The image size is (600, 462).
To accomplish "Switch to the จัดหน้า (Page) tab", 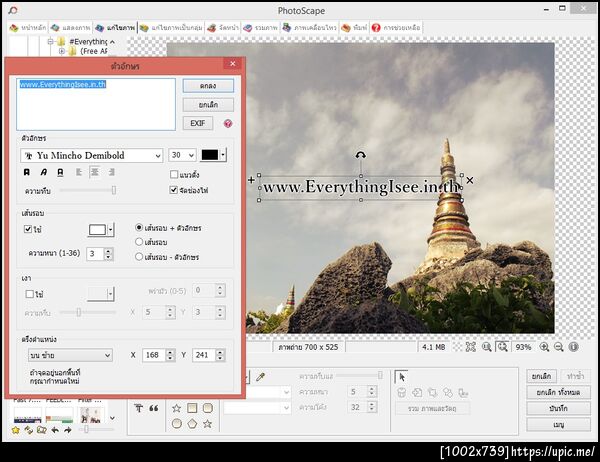I will (x=223, y=28).
